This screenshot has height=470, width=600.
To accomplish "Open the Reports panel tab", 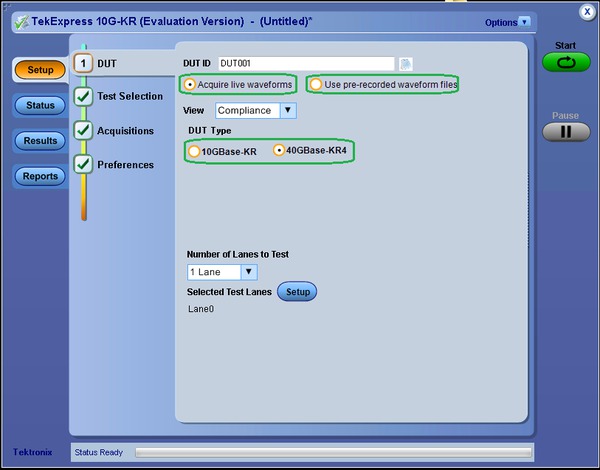I will pos(40,176).
